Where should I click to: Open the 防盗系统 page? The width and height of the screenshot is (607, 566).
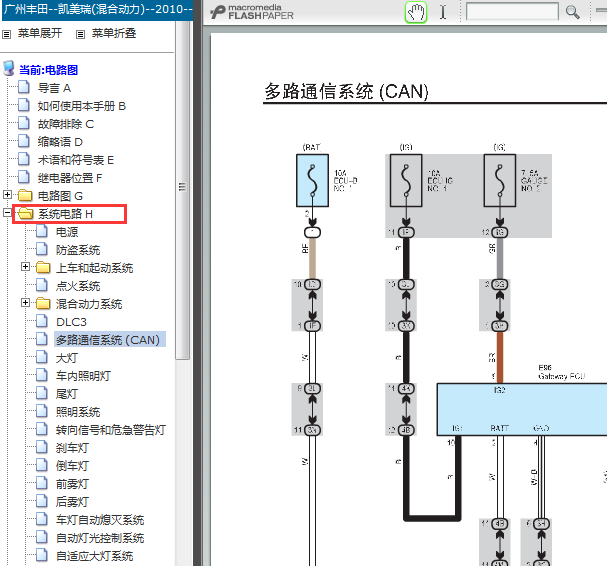point(78,250)
